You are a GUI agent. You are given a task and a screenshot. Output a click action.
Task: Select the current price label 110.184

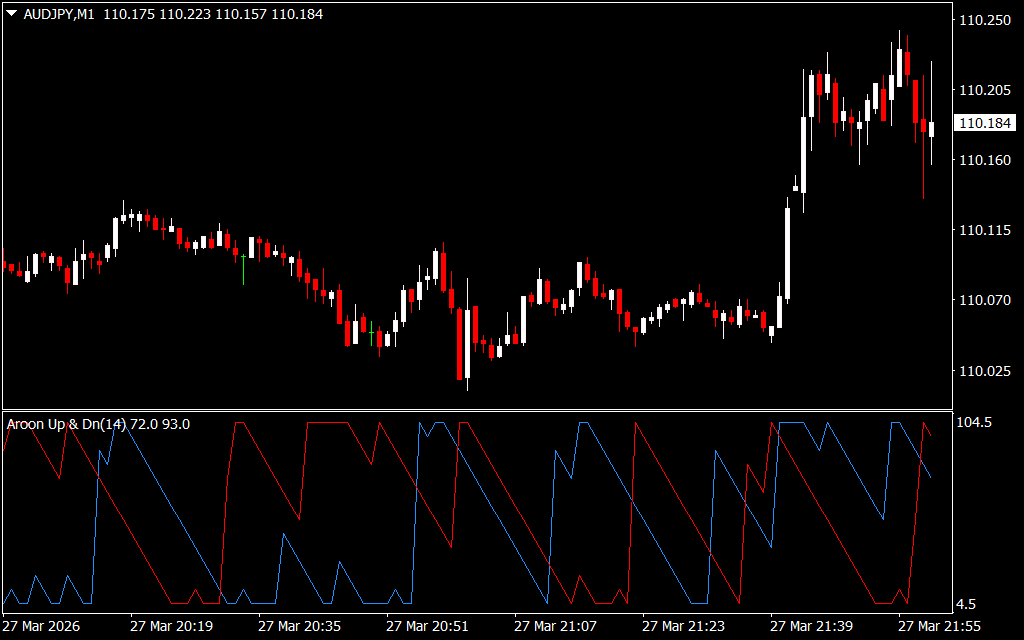click(x=984, y=123)
